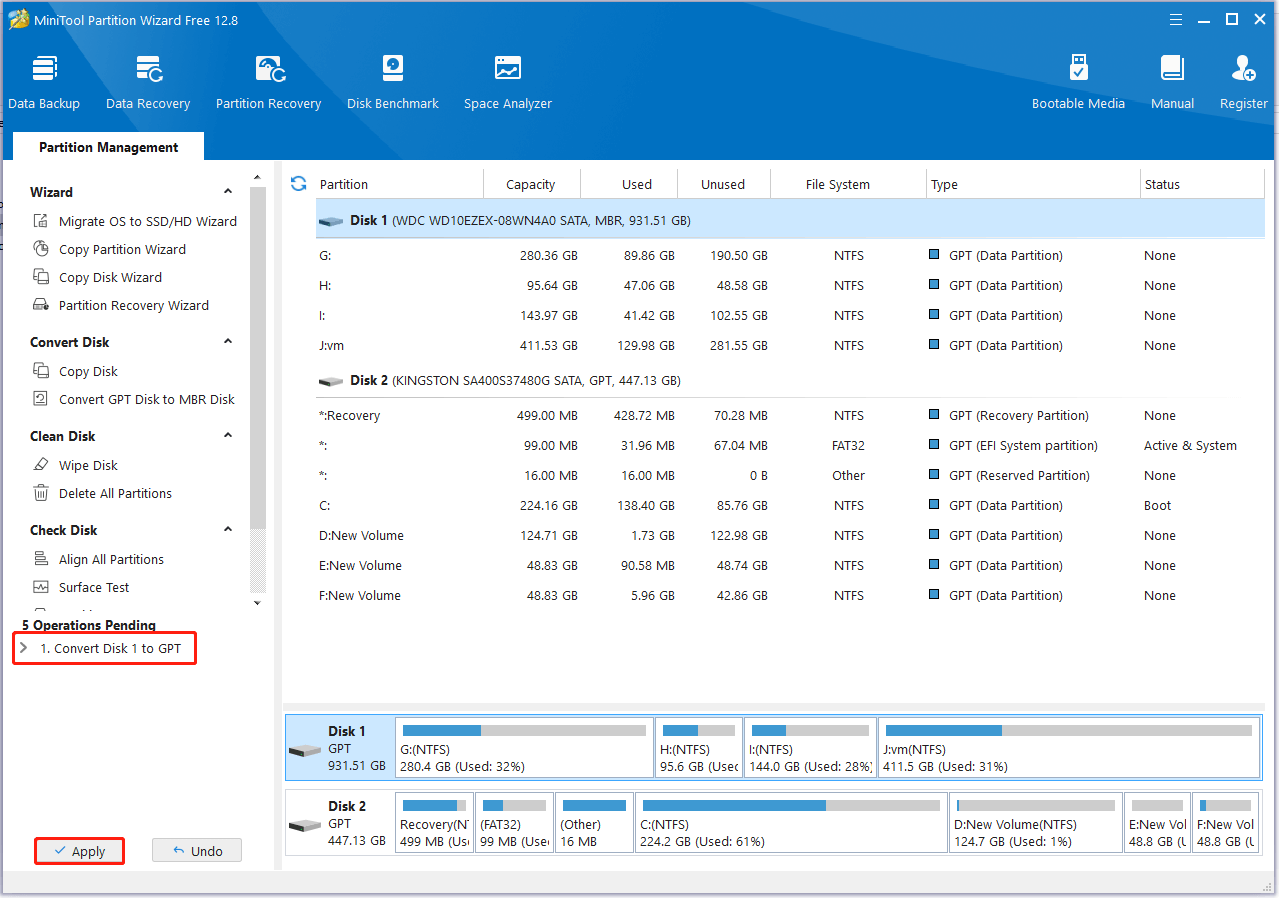
Task: Expand pending operation Convert Disk 1 to GPT
Action: click(x=24, y=649)
